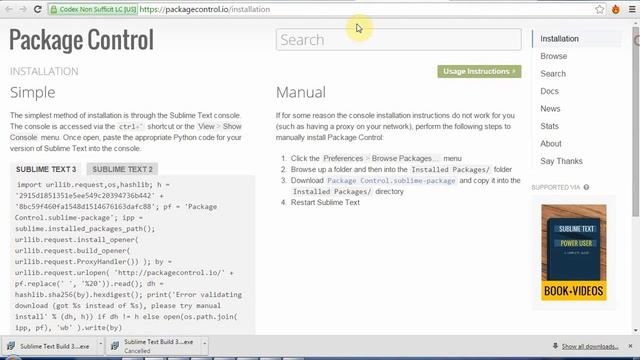Open About in the side navigation
Image resolution: width=640 pixels, height=360 pixels.
tap(551, 144)
